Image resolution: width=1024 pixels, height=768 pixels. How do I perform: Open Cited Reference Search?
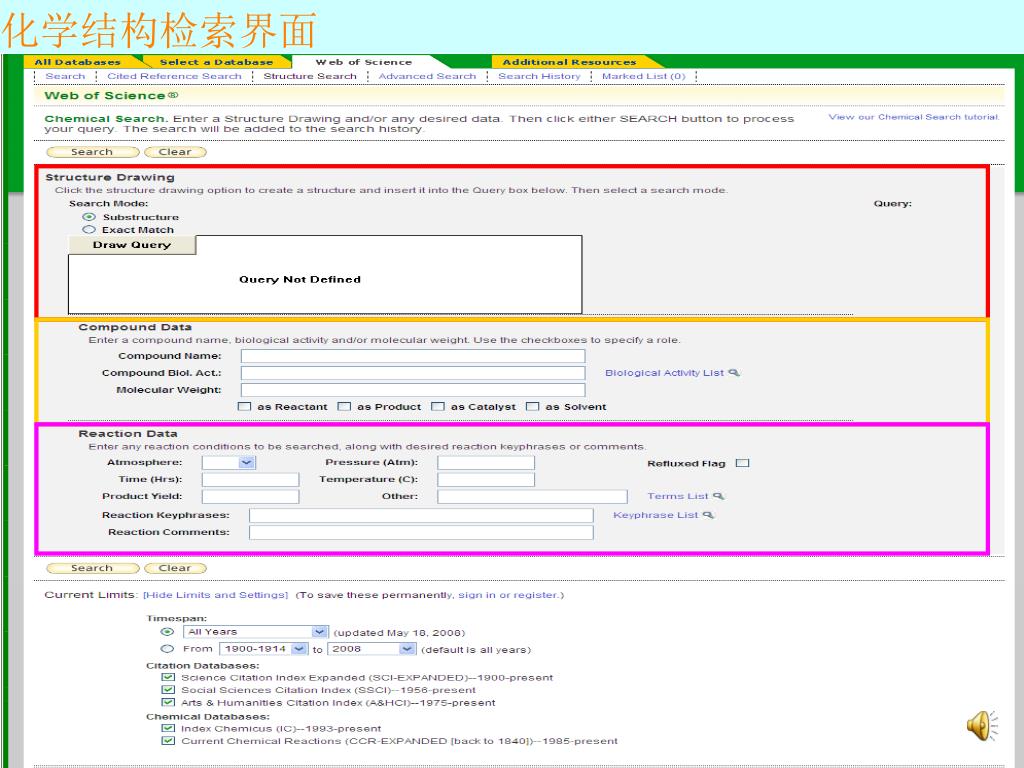pyautogui.click(x=174, y=76)
